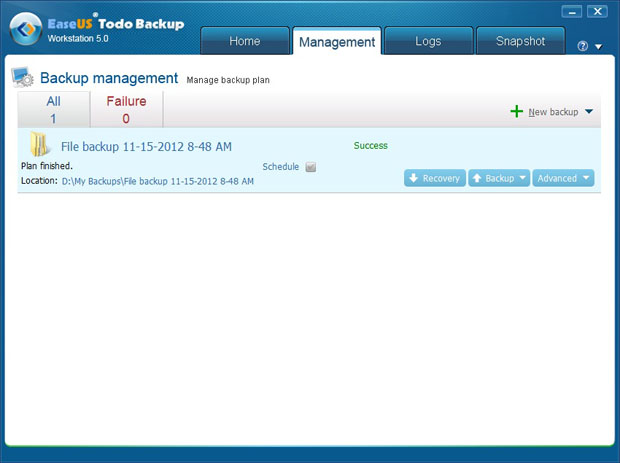Click the EaseUS Todo Backup logo icon
The image size is (620, 463).
pyautogui.click(x=25, y=32)
